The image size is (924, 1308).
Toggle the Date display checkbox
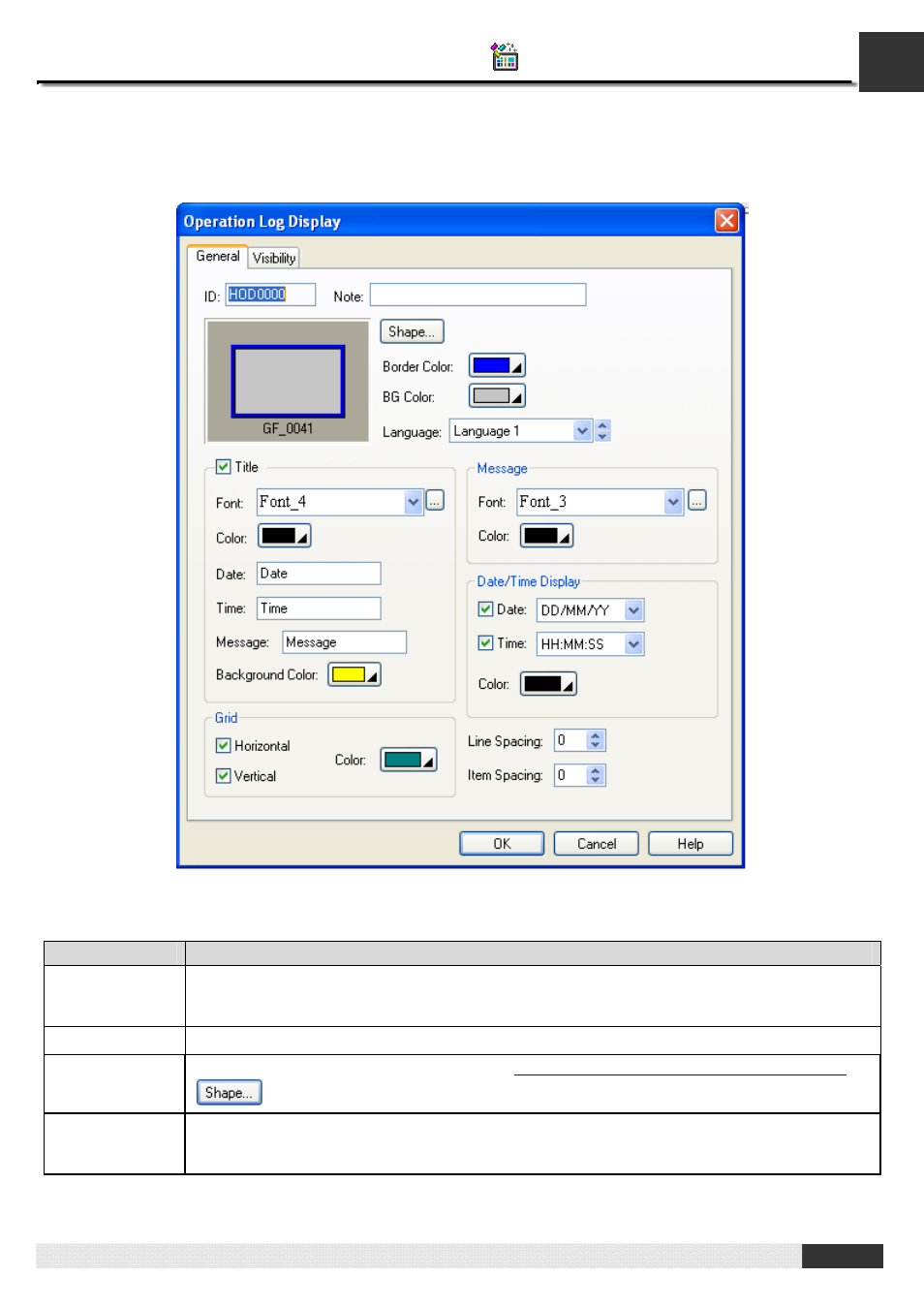coord(486,609)
